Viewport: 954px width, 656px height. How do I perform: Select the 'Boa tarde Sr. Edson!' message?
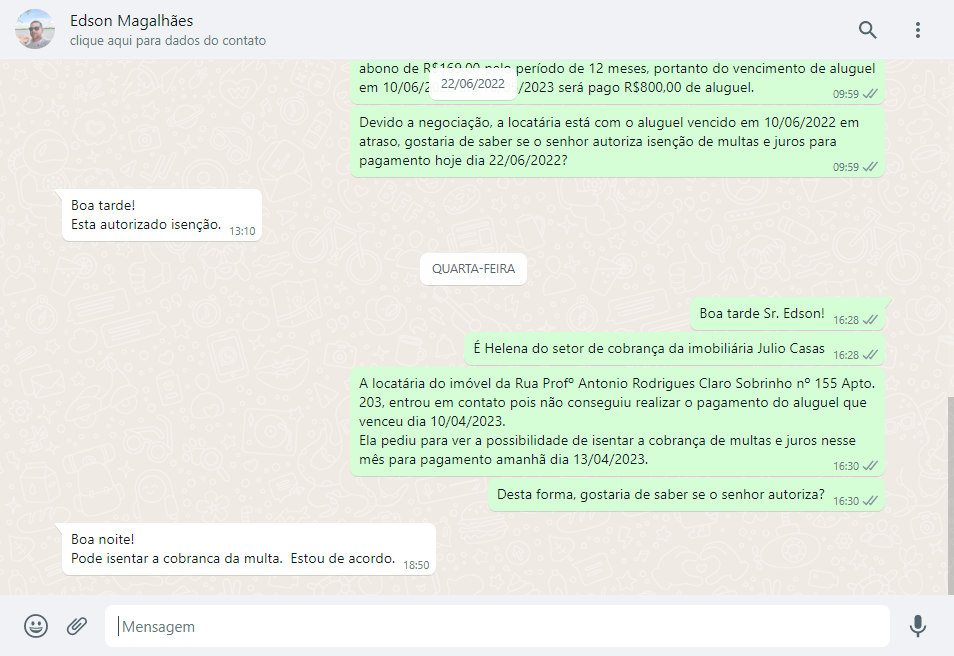tap(762, 314)
